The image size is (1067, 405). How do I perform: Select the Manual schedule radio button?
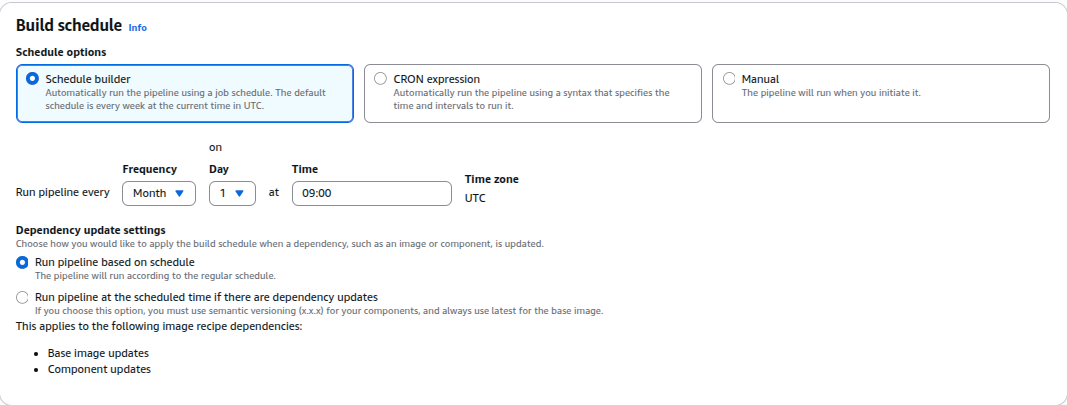pyautogui.click(x=729, y=79)
